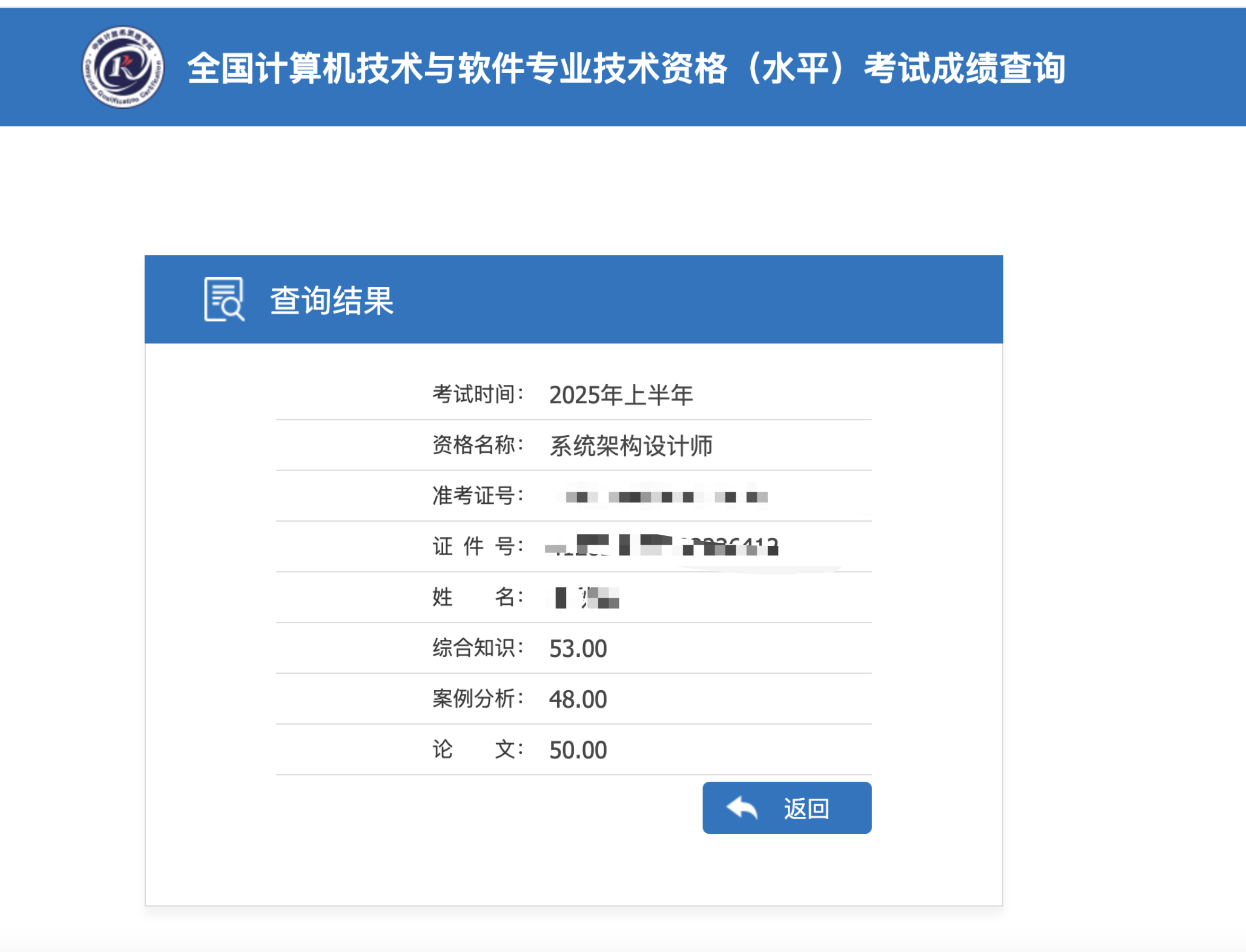Screen dimensions: 1246x952
Task: Click the 资格名称 label
Action: tap(477, 445)
